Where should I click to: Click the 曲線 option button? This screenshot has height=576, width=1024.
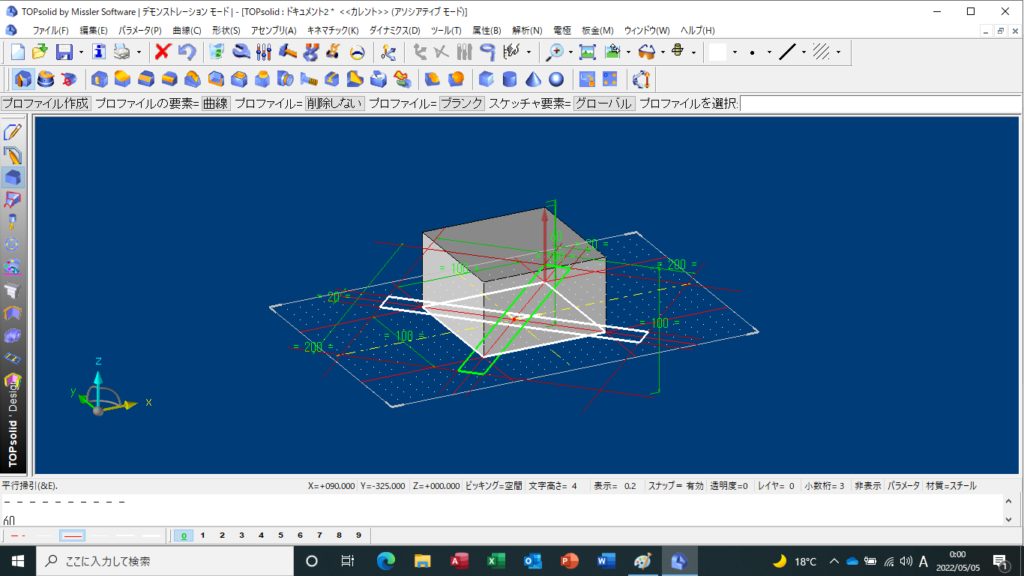(x=216, y=103)
